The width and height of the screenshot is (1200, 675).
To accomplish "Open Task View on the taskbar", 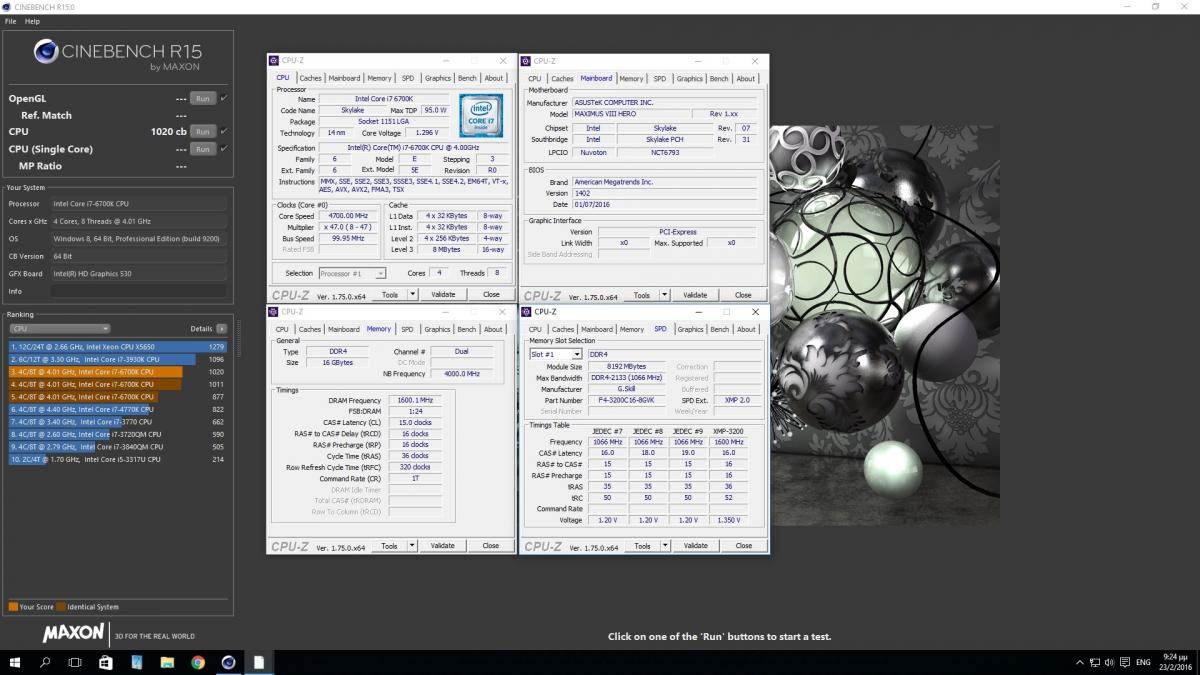I will [x=75, y=662].
